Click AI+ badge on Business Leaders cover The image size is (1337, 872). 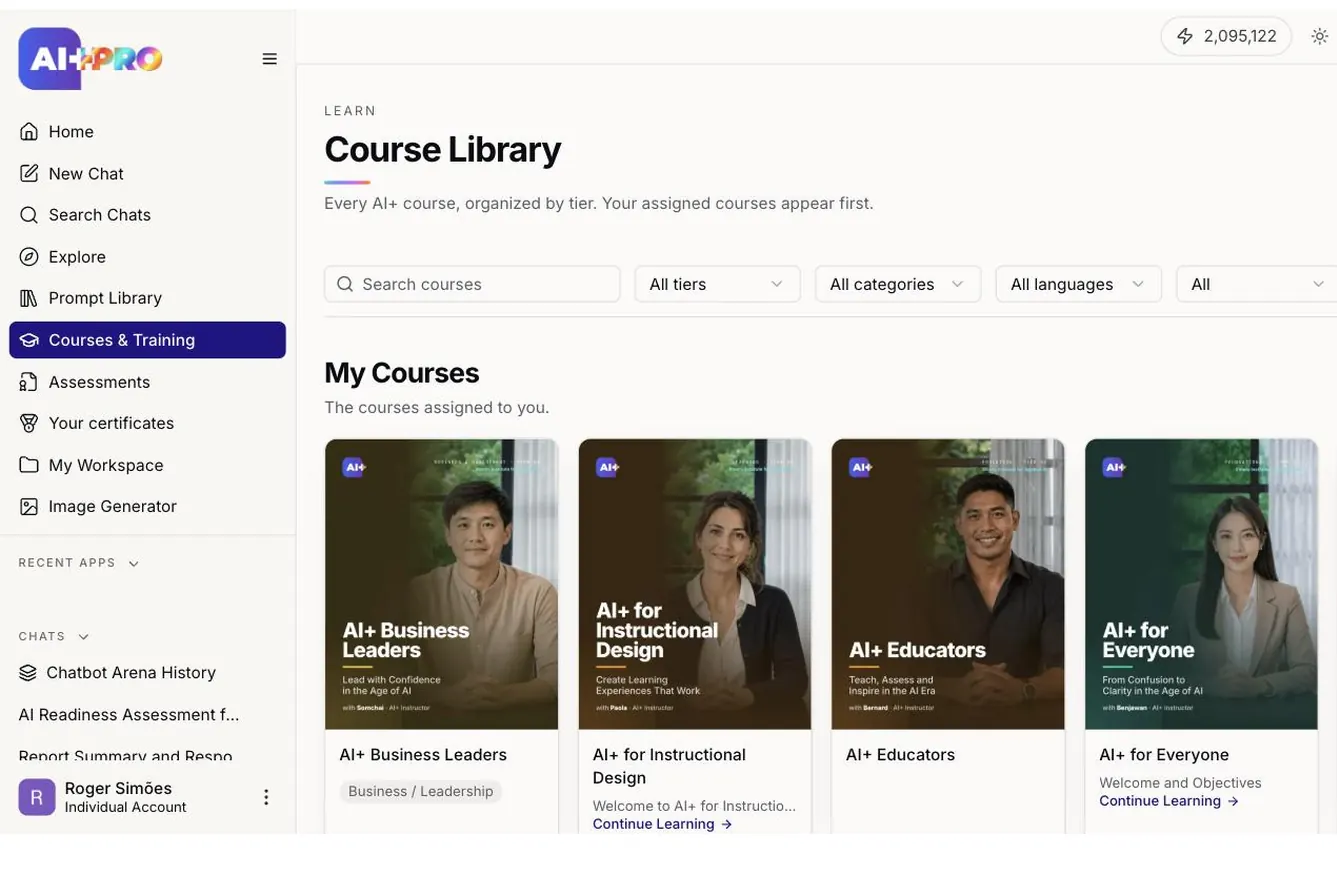pos(354,467)
